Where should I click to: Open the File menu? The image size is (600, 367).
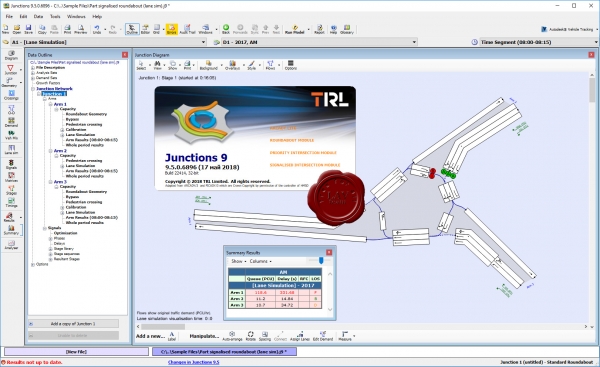coord(9,16)
